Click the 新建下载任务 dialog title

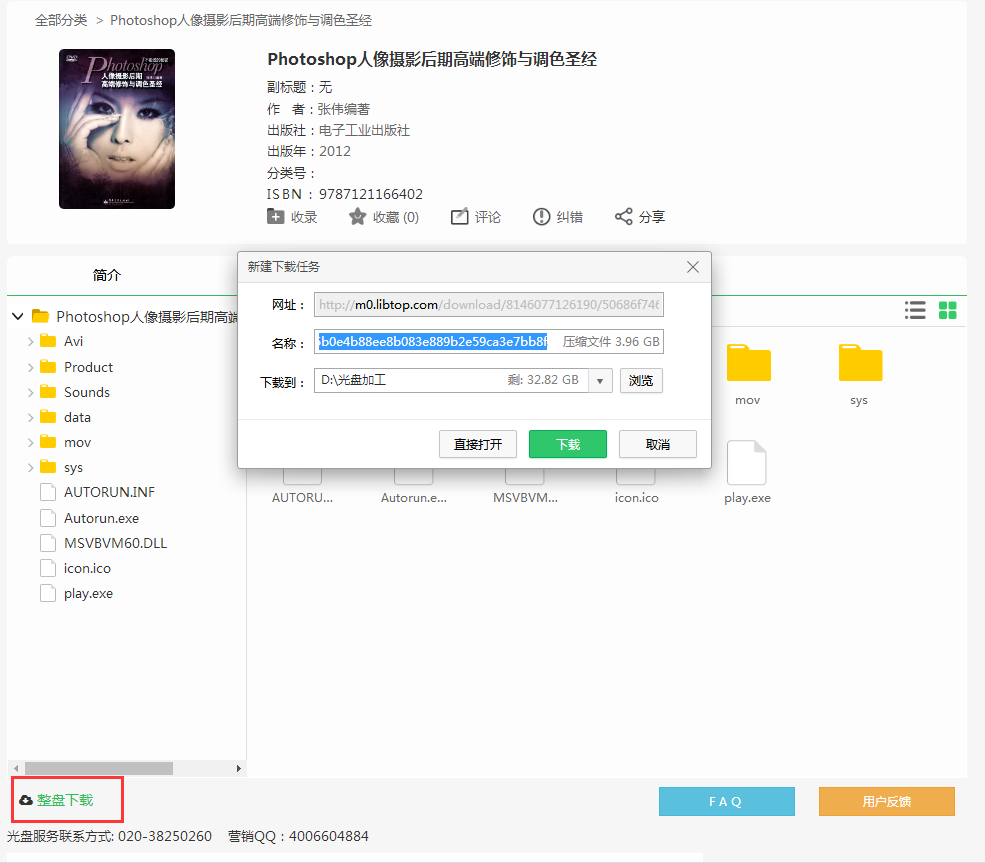click(x=283, y=267)
